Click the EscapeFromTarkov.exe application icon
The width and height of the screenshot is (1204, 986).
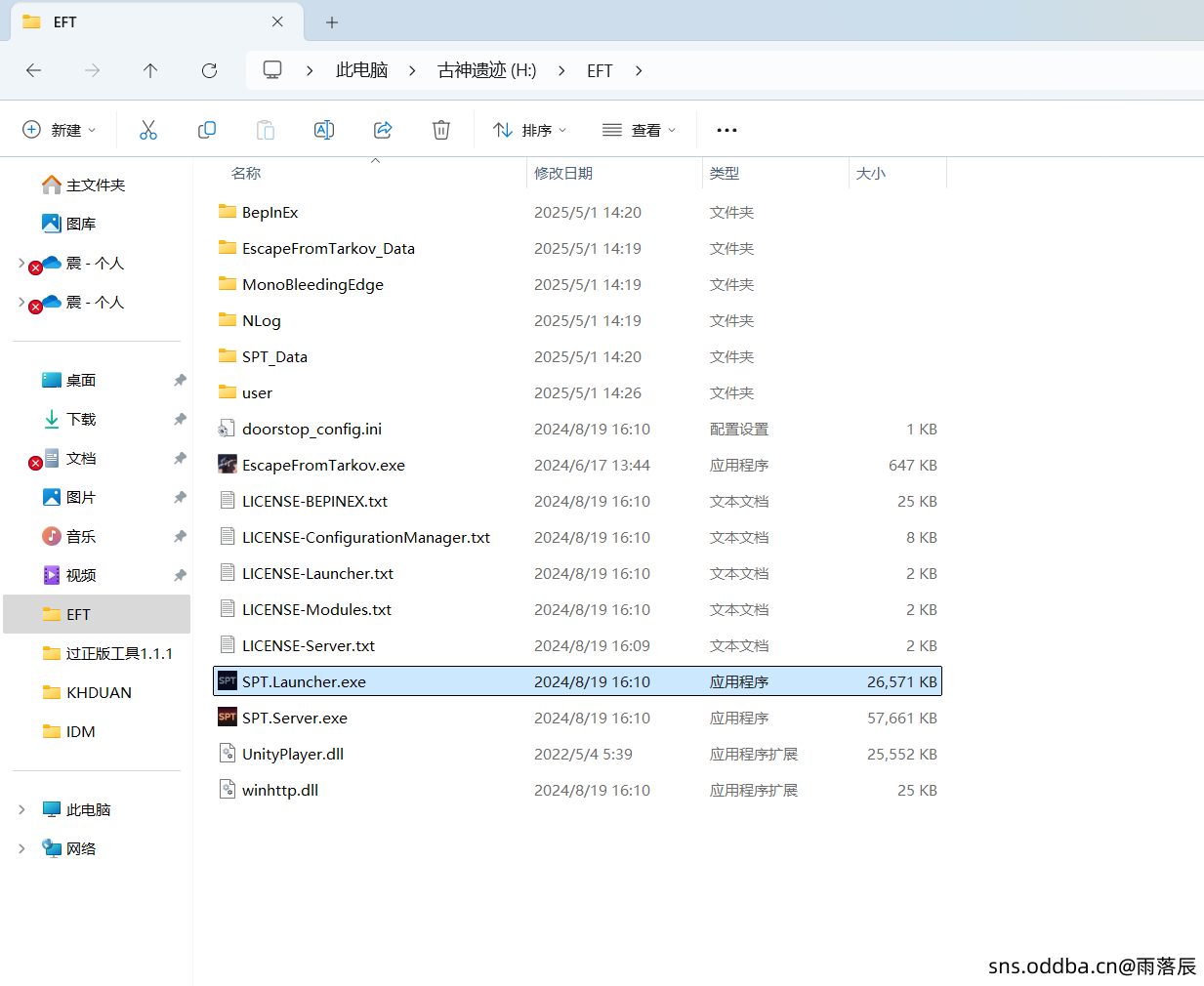228,465
